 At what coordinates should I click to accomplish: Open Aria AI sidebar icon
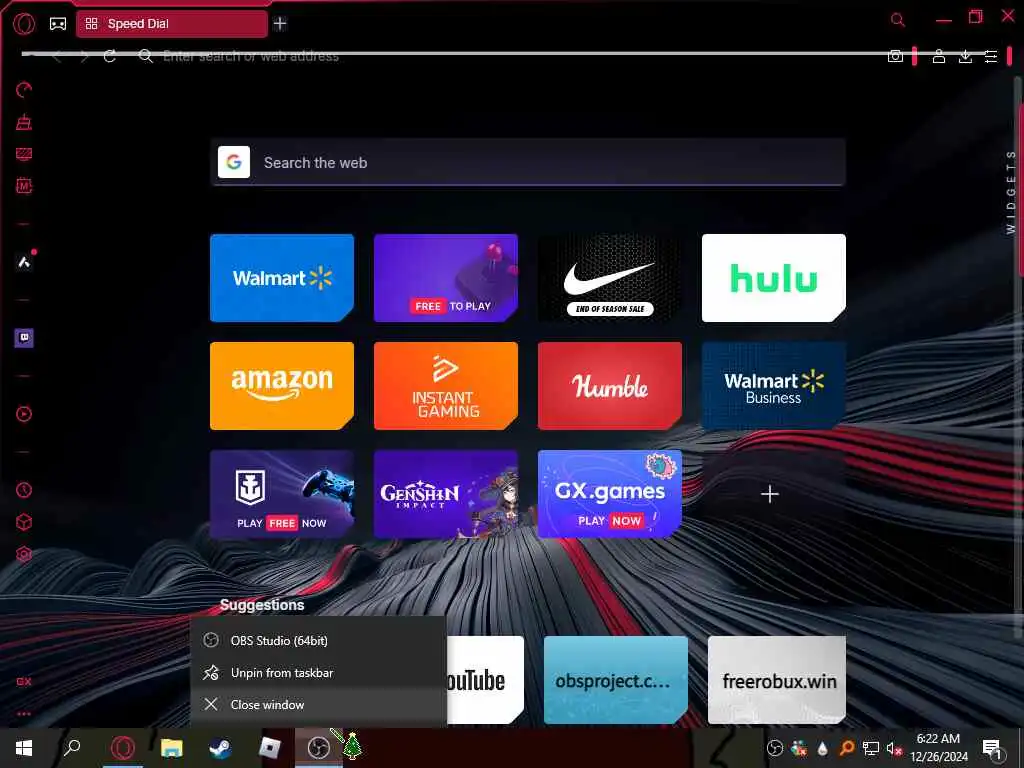click(x=24, y=262)
